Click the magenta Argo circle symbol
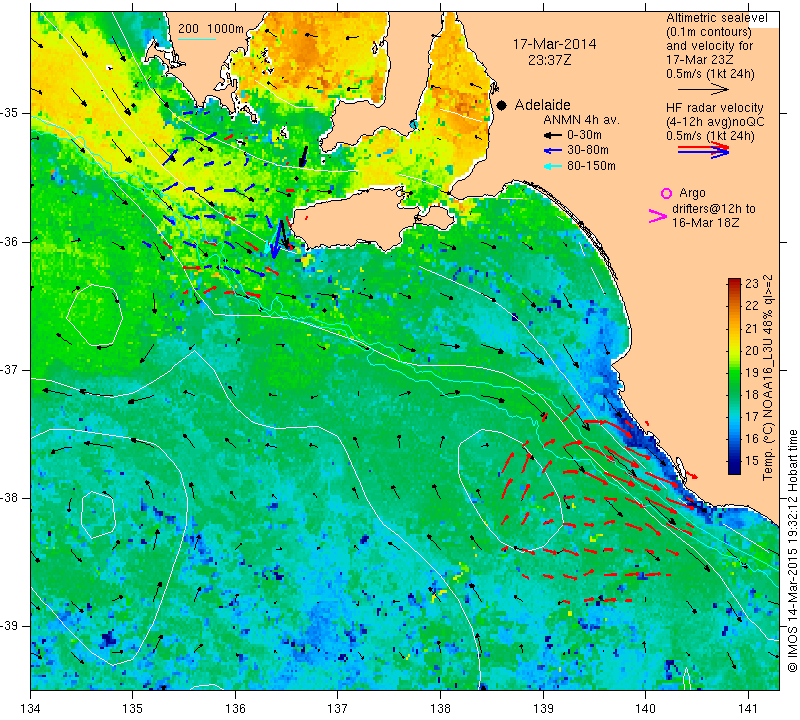The image size is (800, 720). 666,193
